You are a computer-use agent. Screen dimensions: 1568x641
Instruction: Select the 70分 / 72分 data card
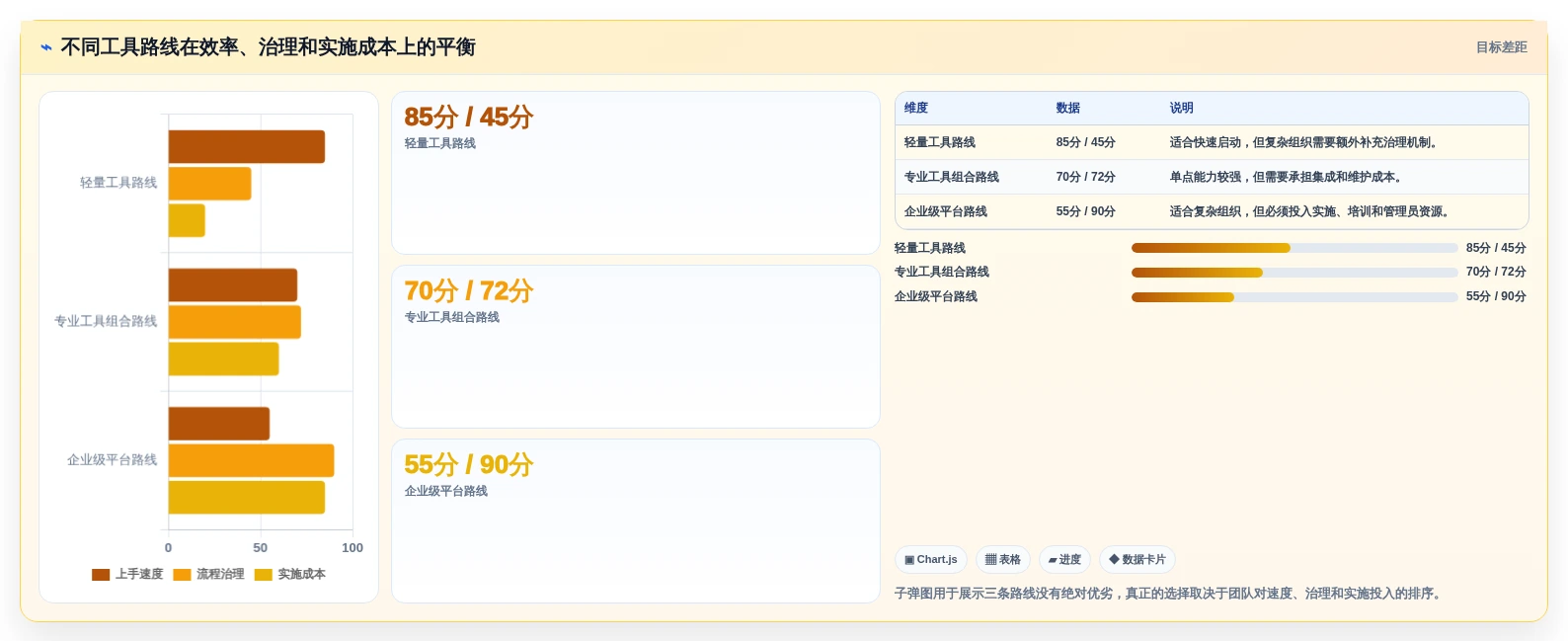636,347
